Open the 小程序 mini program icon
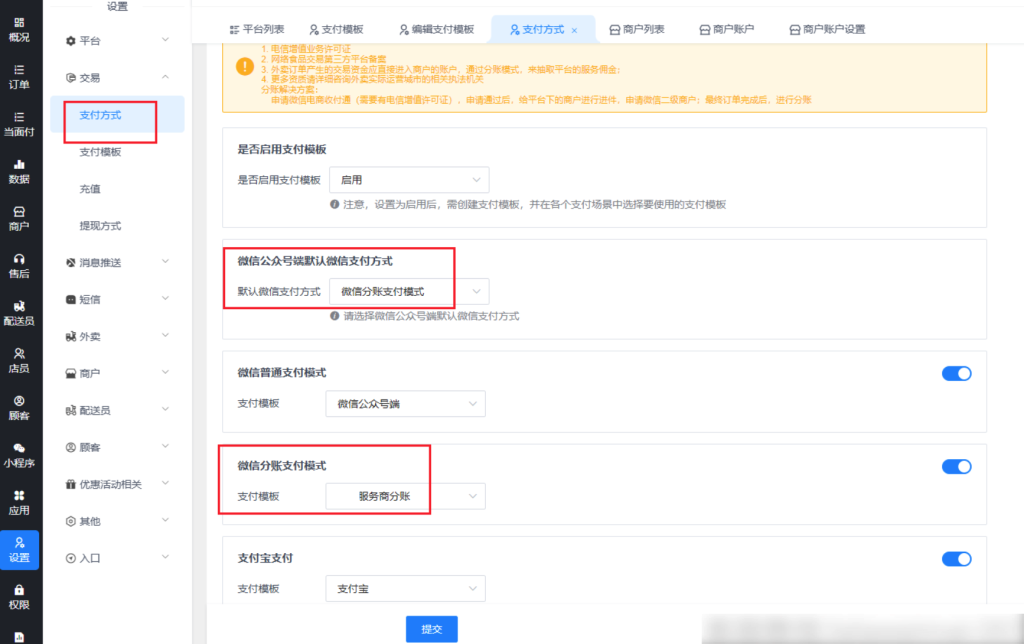Screen dimensions: 1024x644 [19, 448]
